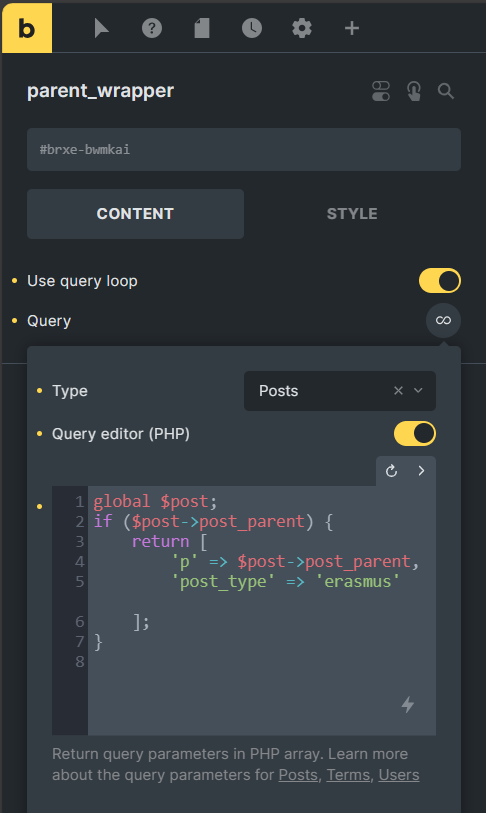Expand the code editor chevron arrow
This screenshot has height=813, width=486.
point(421,471)
